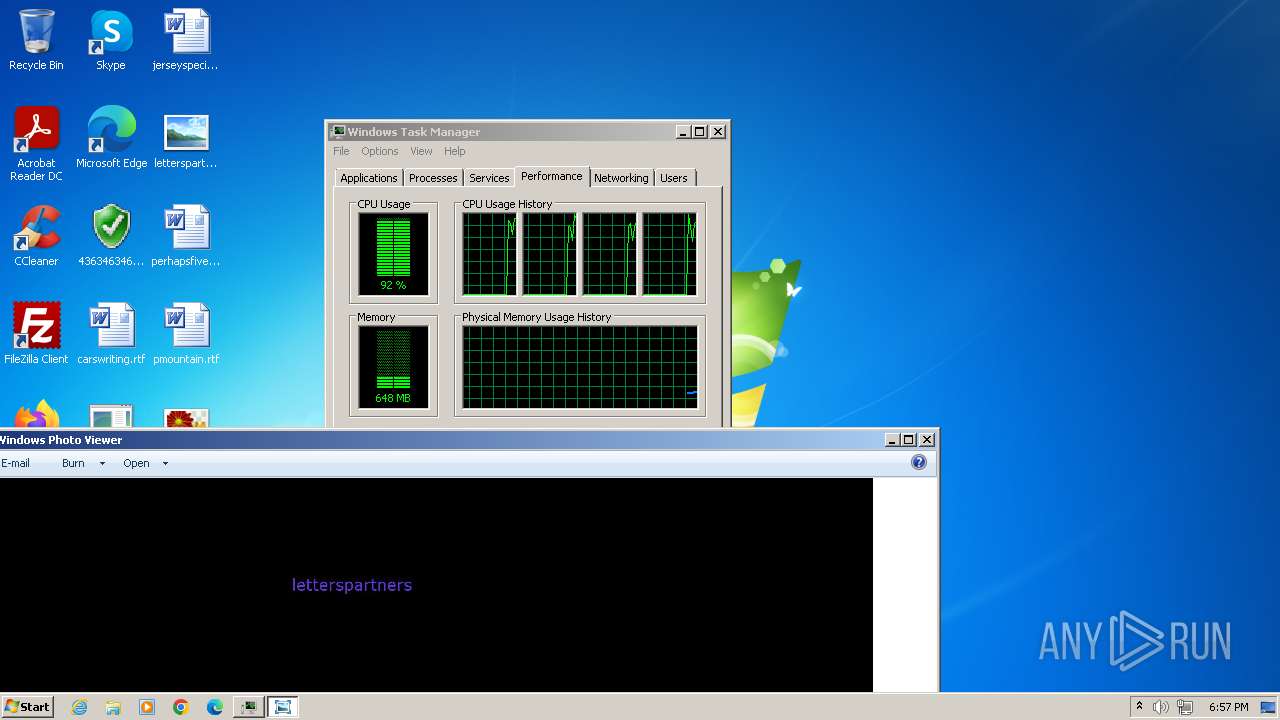Click the Memory 648 MB meter

[x=393, y=366]
